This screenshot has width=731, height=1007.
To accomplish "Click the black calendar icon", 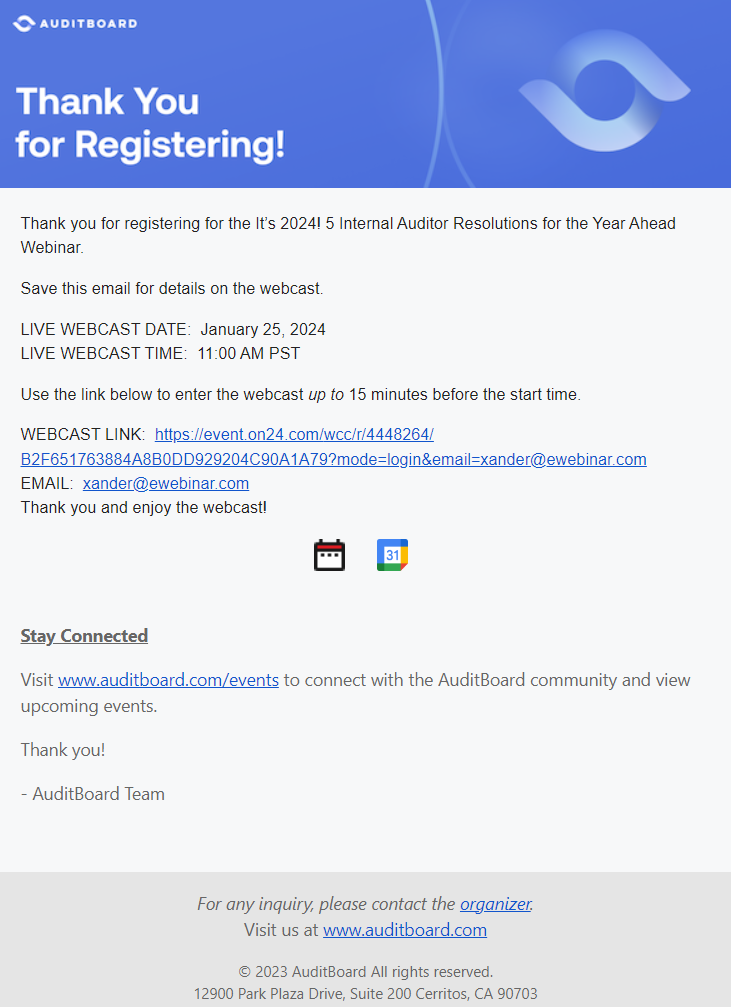I will [x=329, y=555].
